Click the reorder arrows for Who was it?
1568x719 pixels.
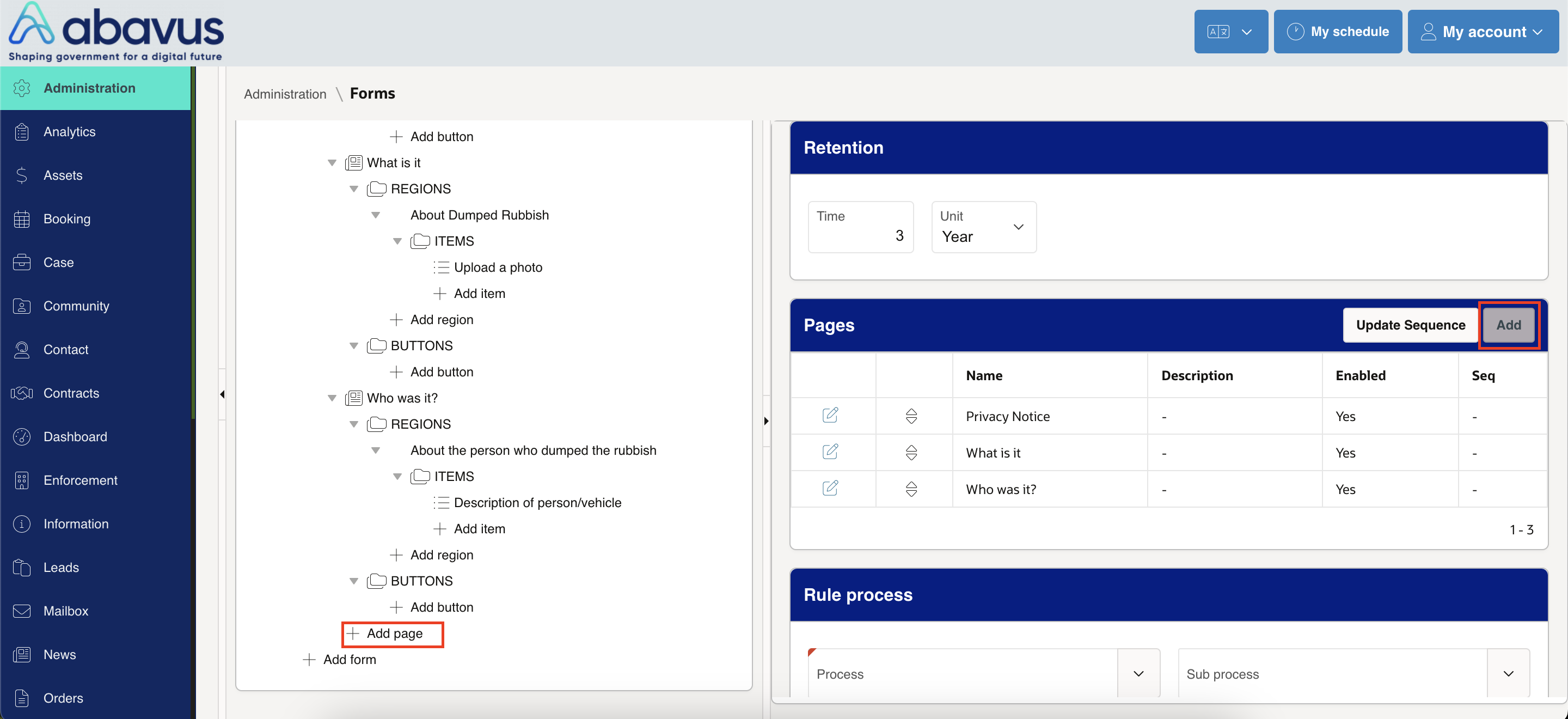911,490
